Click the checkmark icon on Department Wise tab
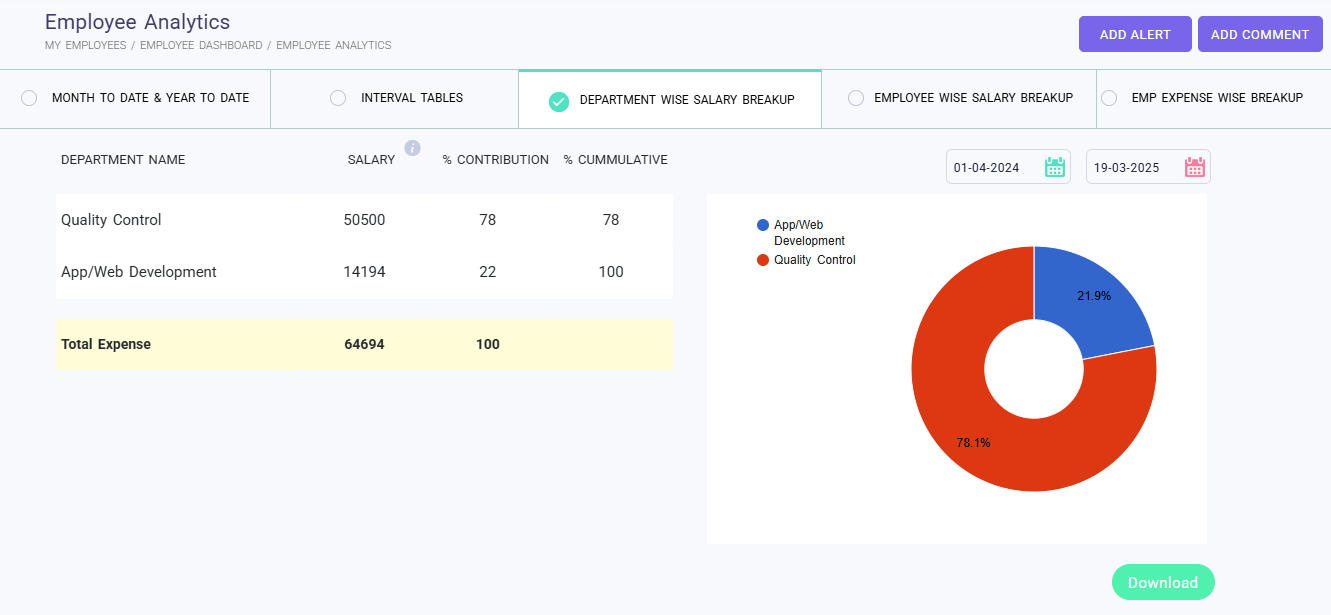The width and height of the screenshot is (1331, 615). click(559, 101)
